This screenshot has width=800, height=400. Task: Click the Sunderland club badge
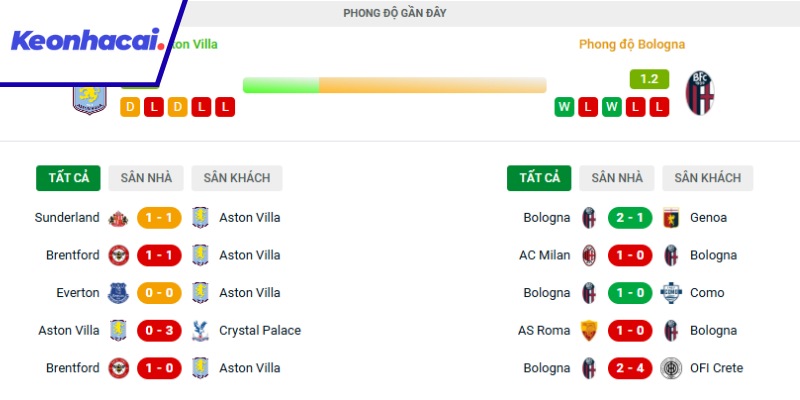pos(119,217)
